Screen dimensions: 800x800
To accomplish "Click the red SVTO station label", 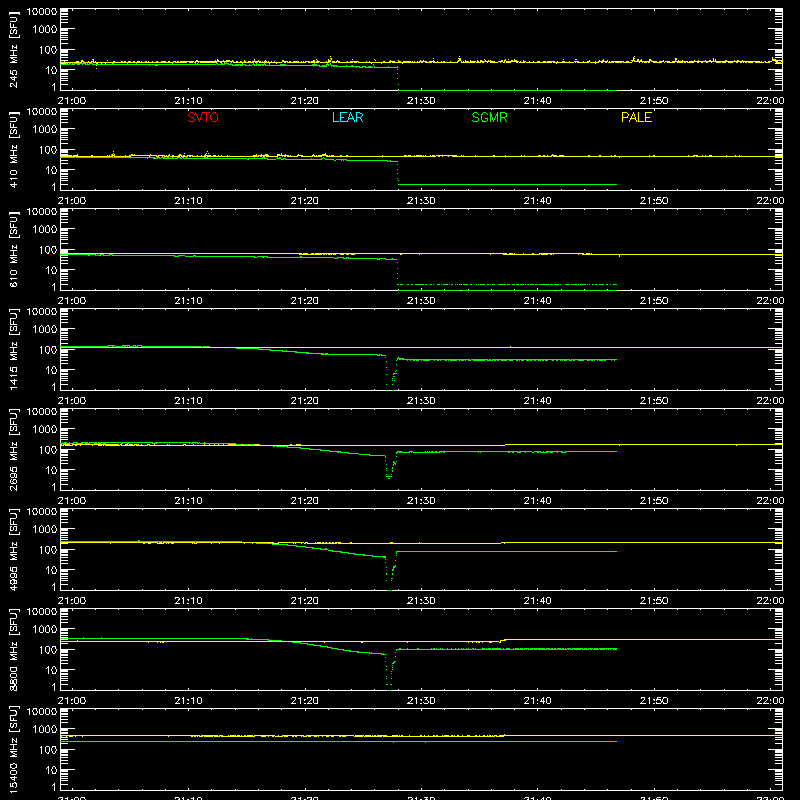I will click(203, 117).
